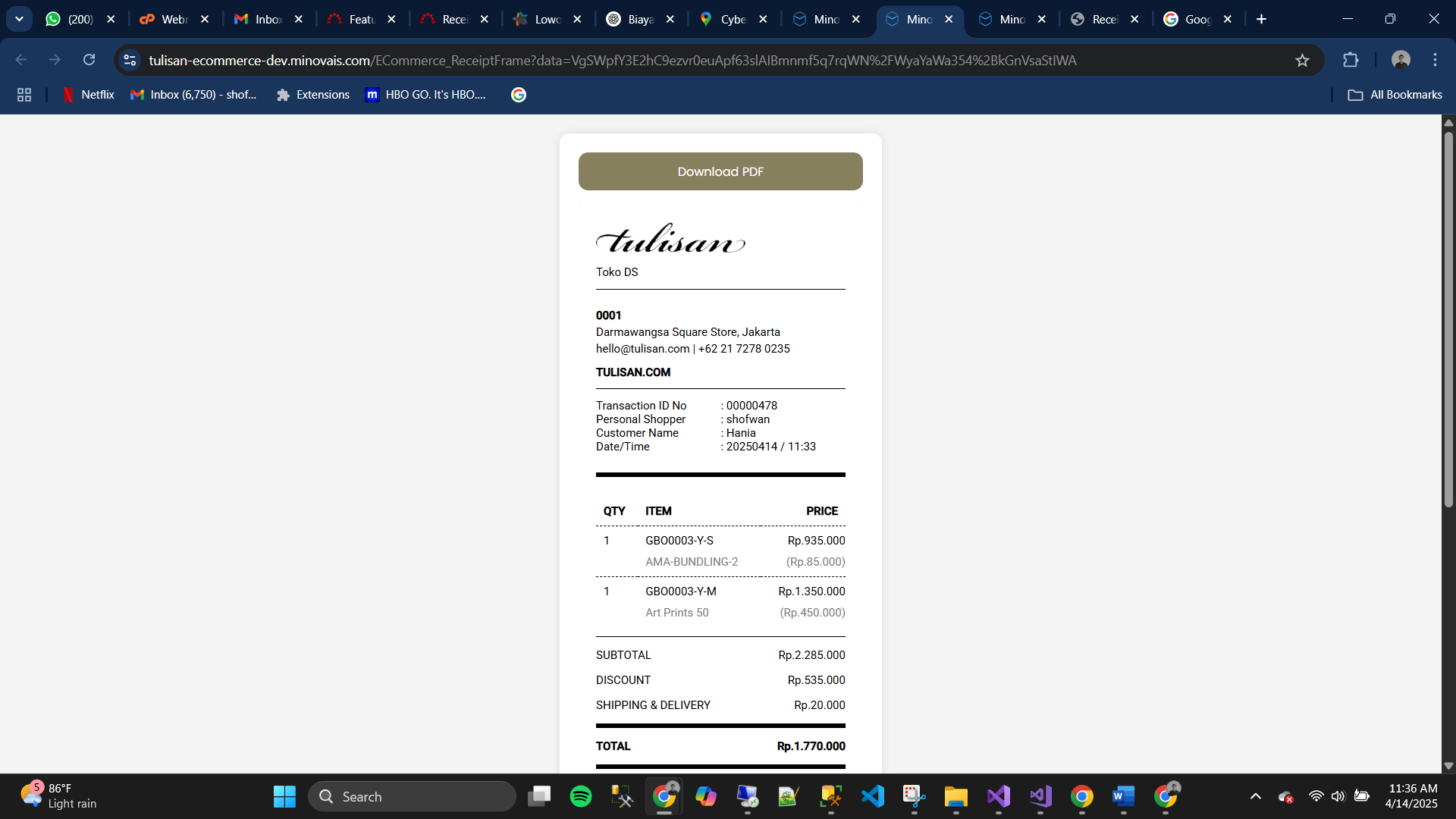Click the taskbar Search box
1456x819 pixels.
pyautogui.click(x=412, y=796)
